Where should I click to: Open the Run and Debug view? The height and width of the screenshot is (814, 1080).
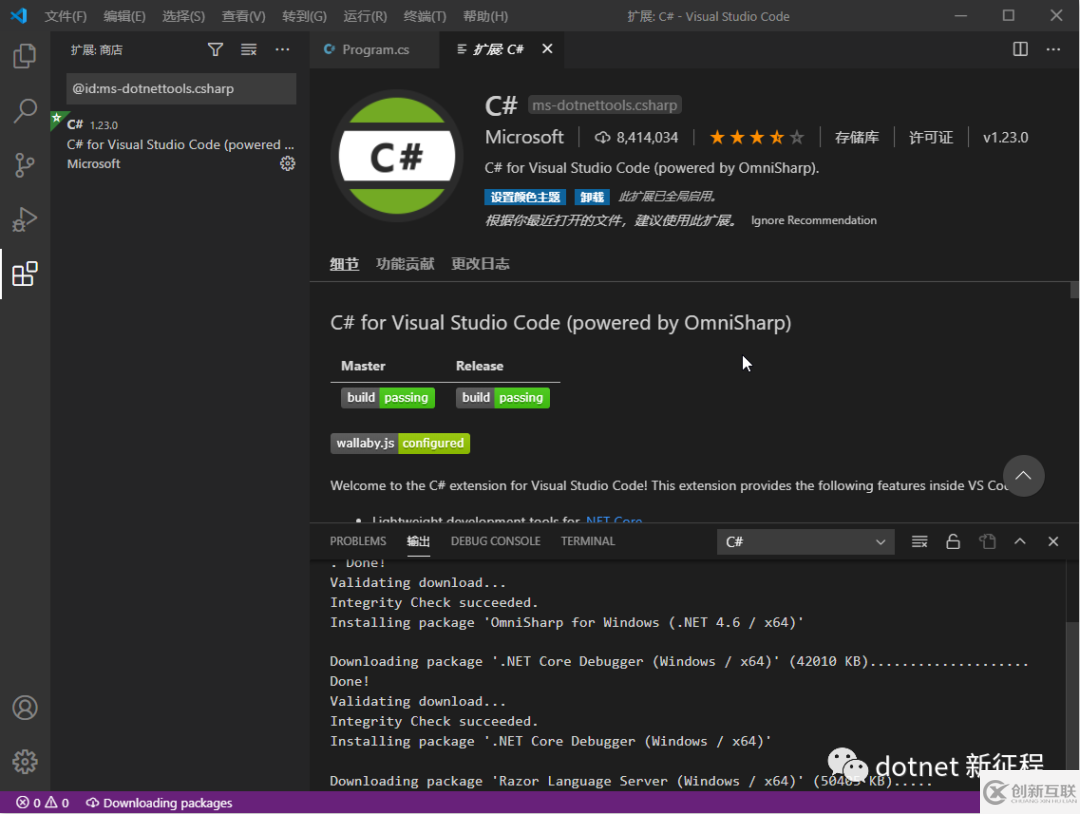coord(25,219)
